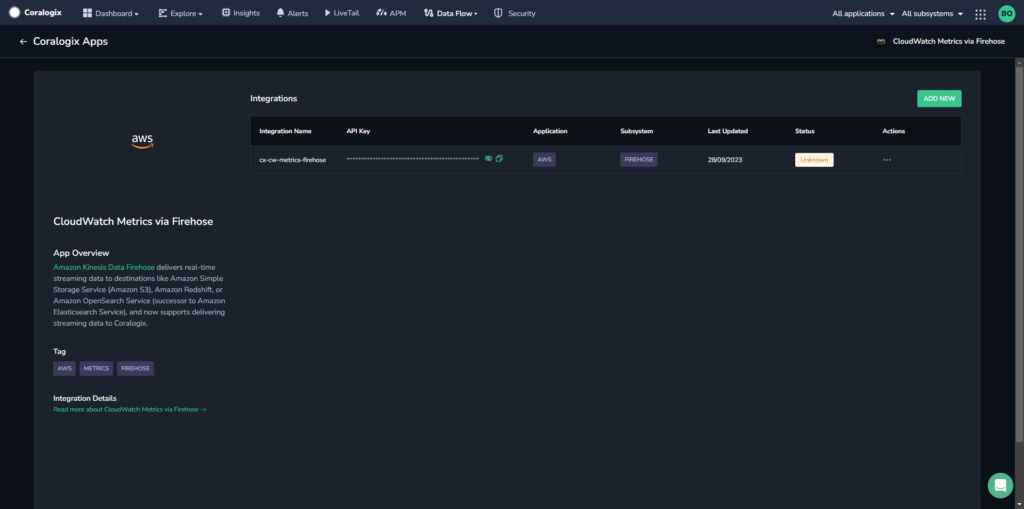Open actions menu for cx-cw-metrics-firehose
This screenshot has height=509, width=1024.
click(886, 159)
